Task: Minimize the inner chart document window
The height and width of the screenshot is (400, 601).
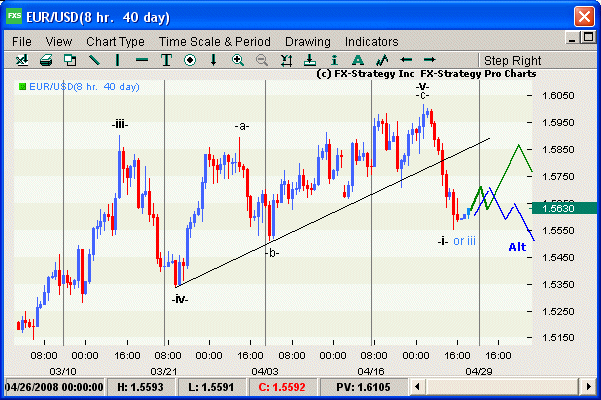Action: tap(572, 38)
